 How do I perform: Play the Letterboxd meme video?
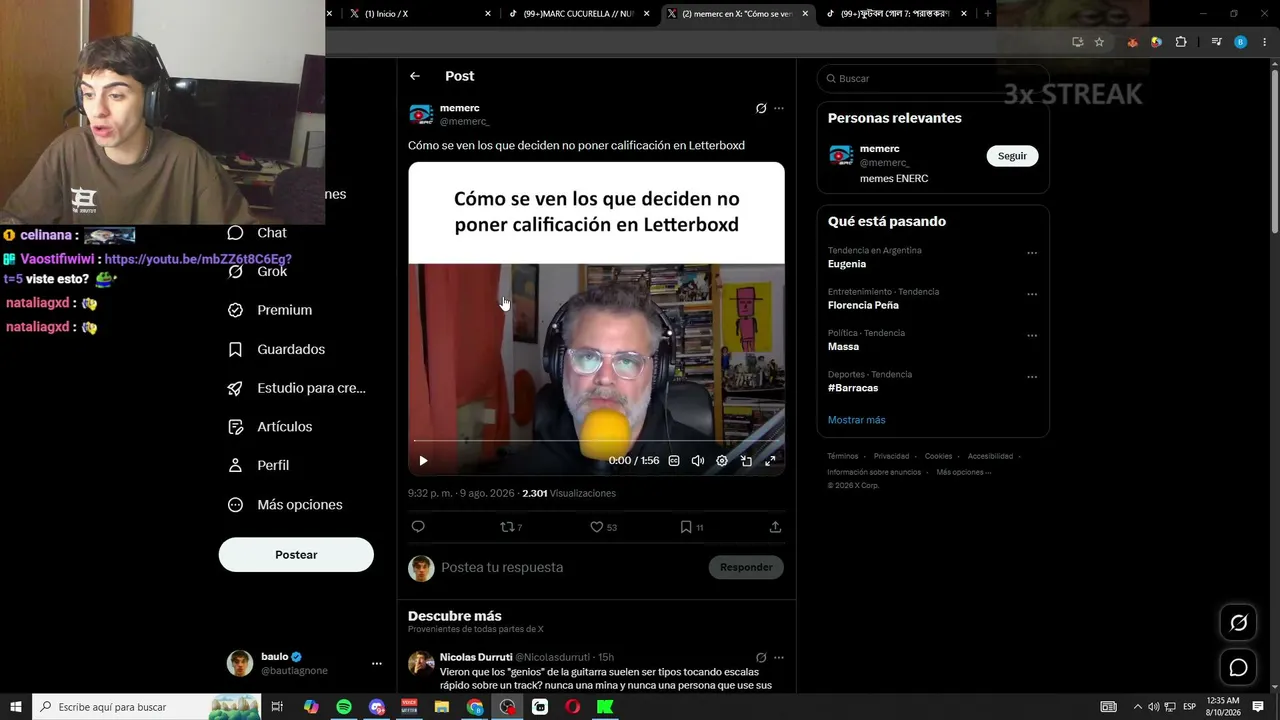point(423,461)
